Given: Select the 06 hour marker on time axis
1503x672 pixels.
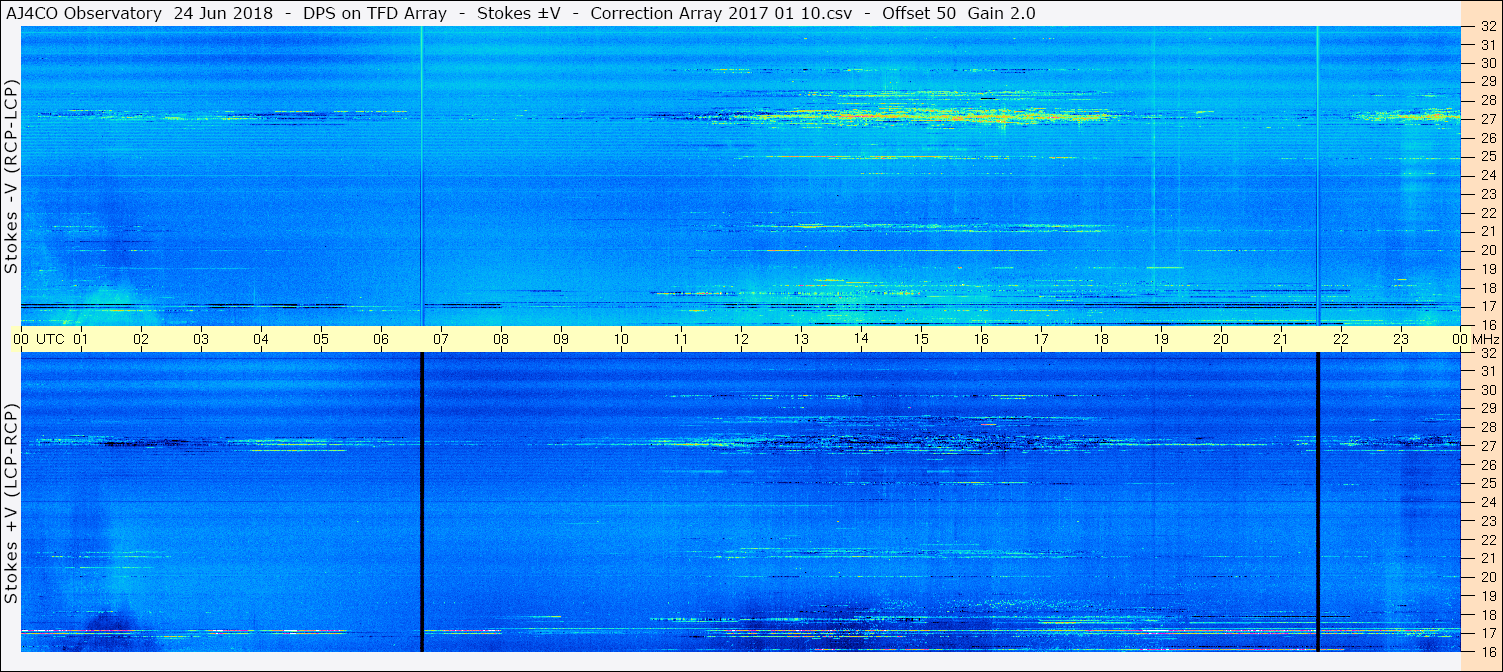Looking at the screenshot, I should point(381,339).
